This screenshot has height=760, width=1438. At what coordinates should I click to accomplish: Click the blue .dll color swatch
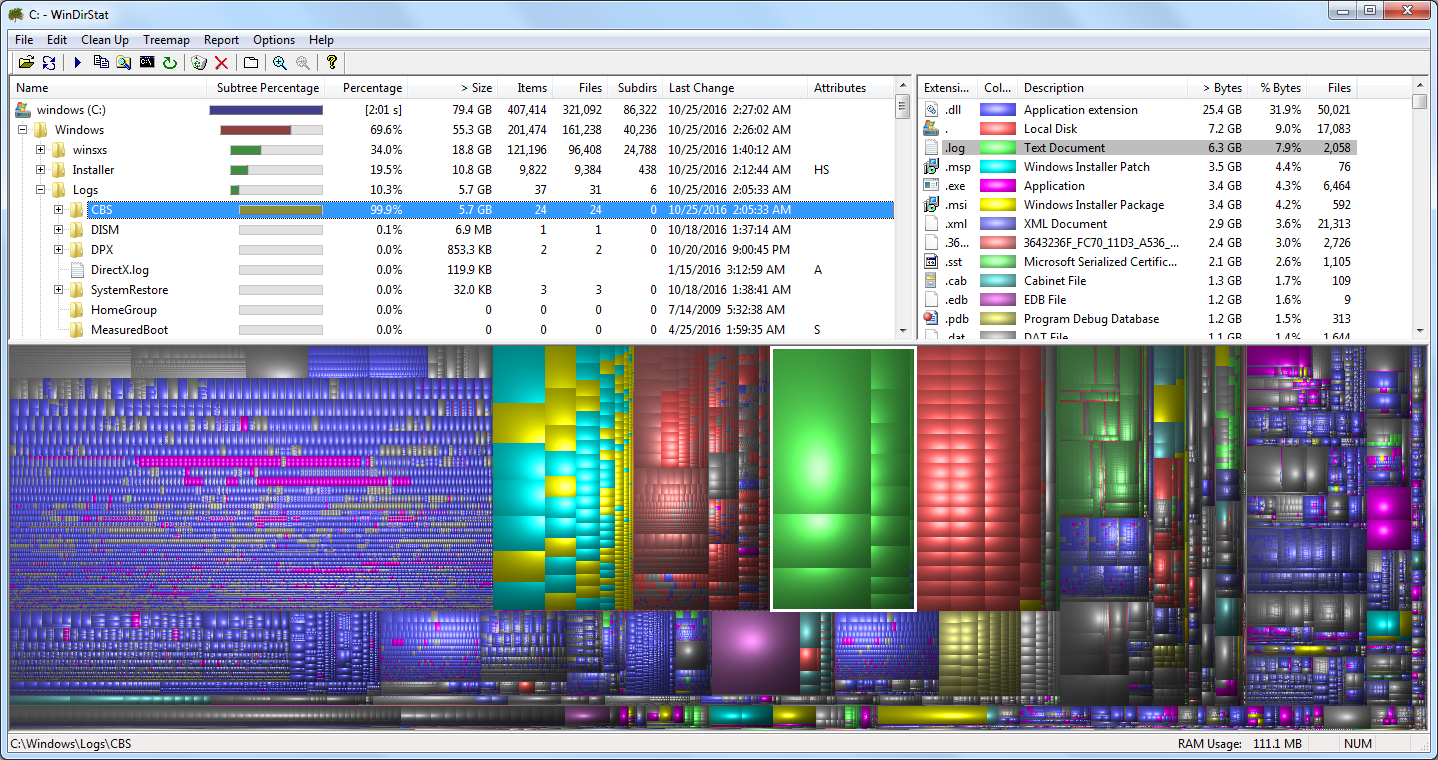click(x=998, y=110)
